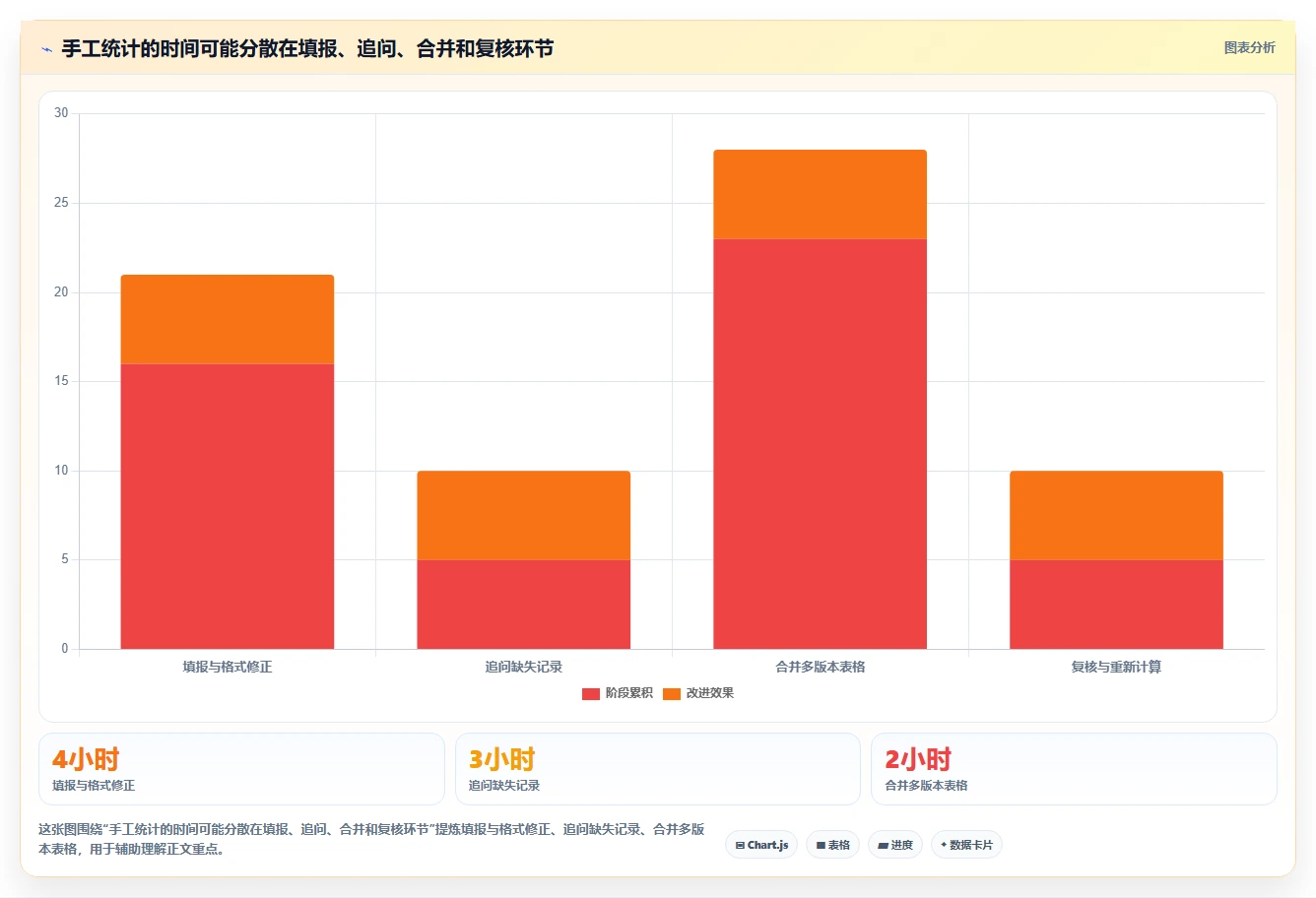
Task: Click the 2小时 stat card value
Action: 918,759
